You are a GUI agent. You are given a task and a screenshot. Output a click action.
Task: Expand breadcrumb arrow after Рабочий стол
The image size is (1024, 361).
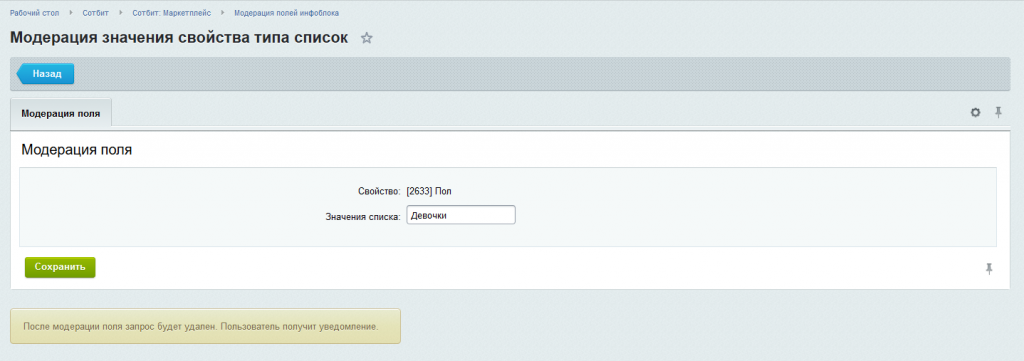71,13
